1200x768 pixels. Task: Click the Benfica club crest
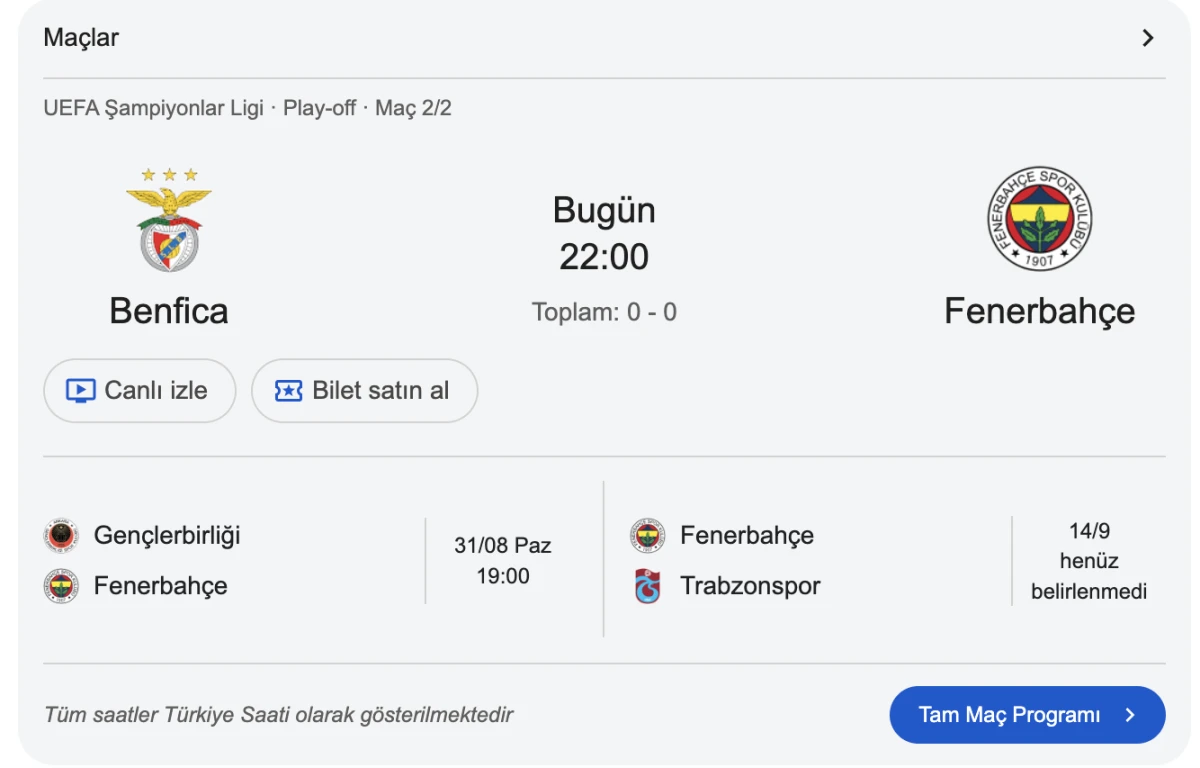tap(169, 220)
